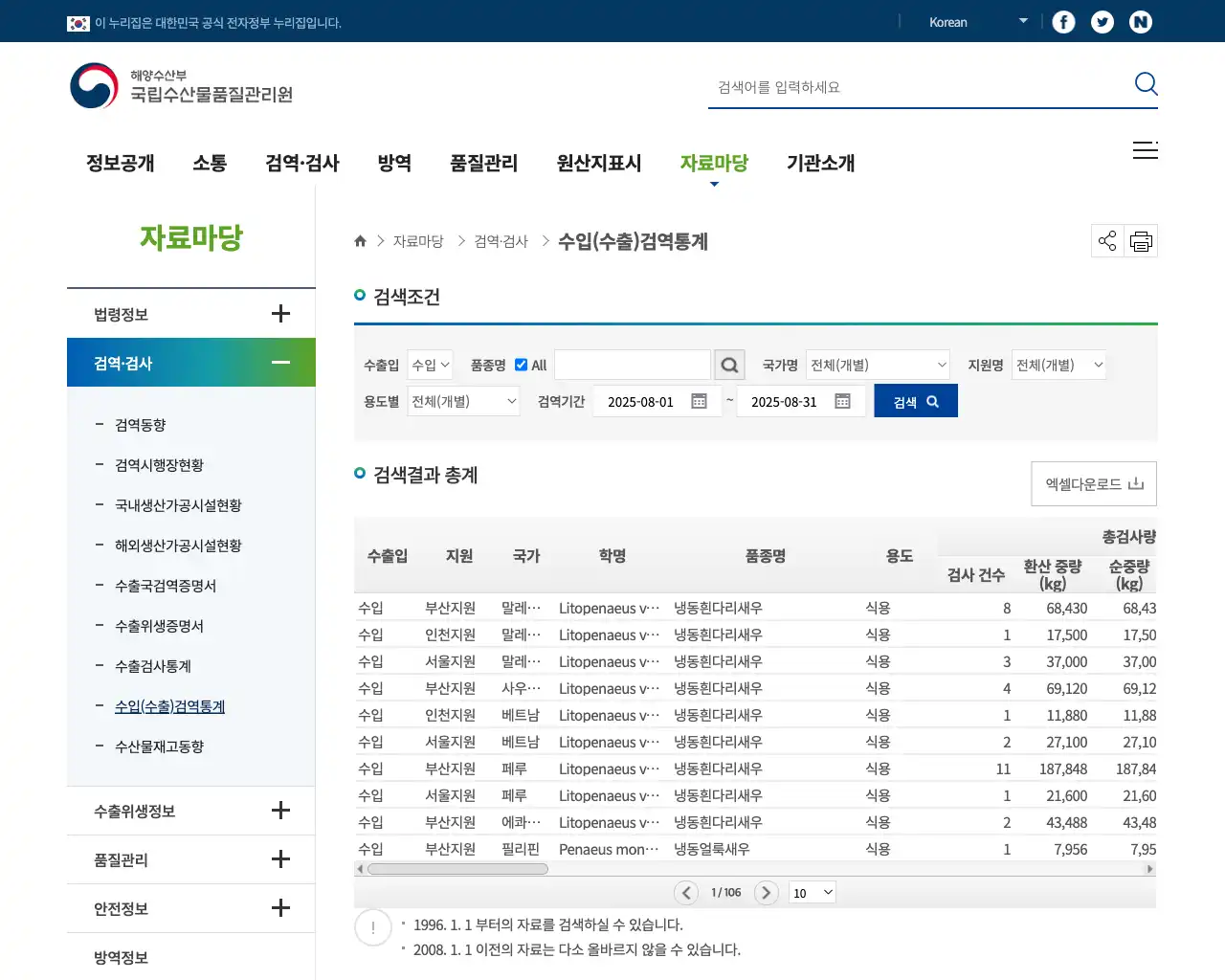1225x980 pixels.
Task: Open the 해외생산가공시설현황 sidebar link
Action: click(x=178, y=546)
